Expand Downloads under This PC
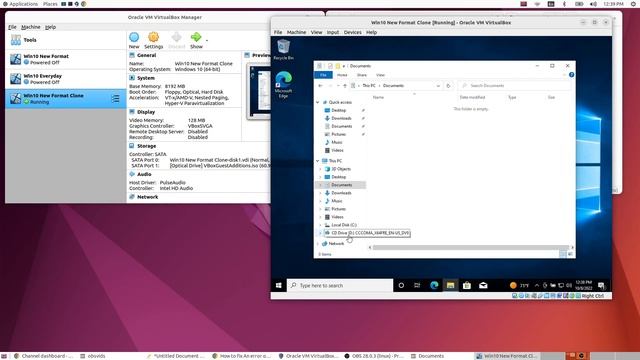The height and width of the screenshot is (360, 640). click(x=320, y=193)
